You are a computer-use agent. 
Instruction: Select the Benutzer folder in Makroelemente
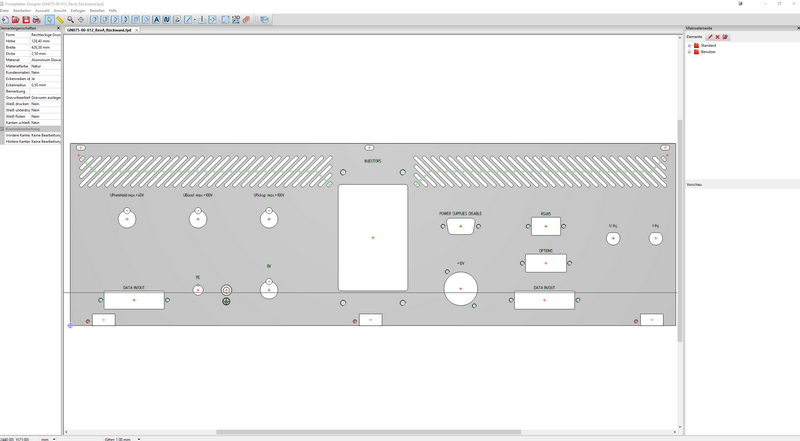(708, 52)
